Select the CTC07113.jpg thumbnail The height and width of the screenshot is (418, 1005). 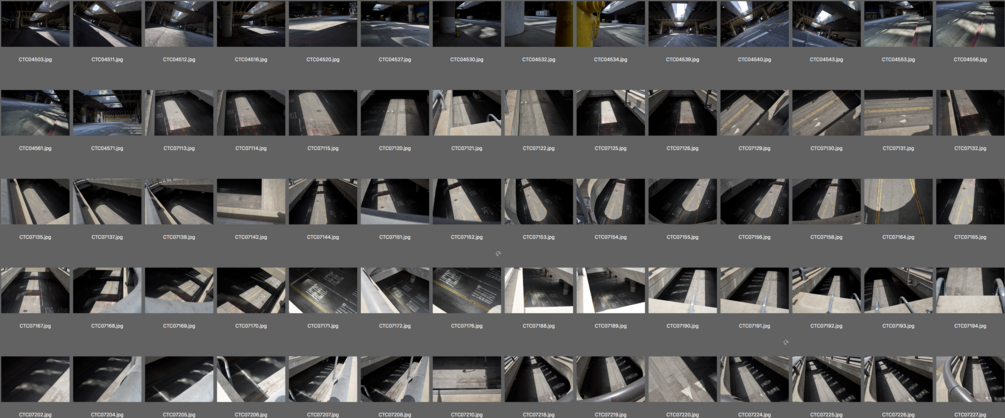coord(179,112)
